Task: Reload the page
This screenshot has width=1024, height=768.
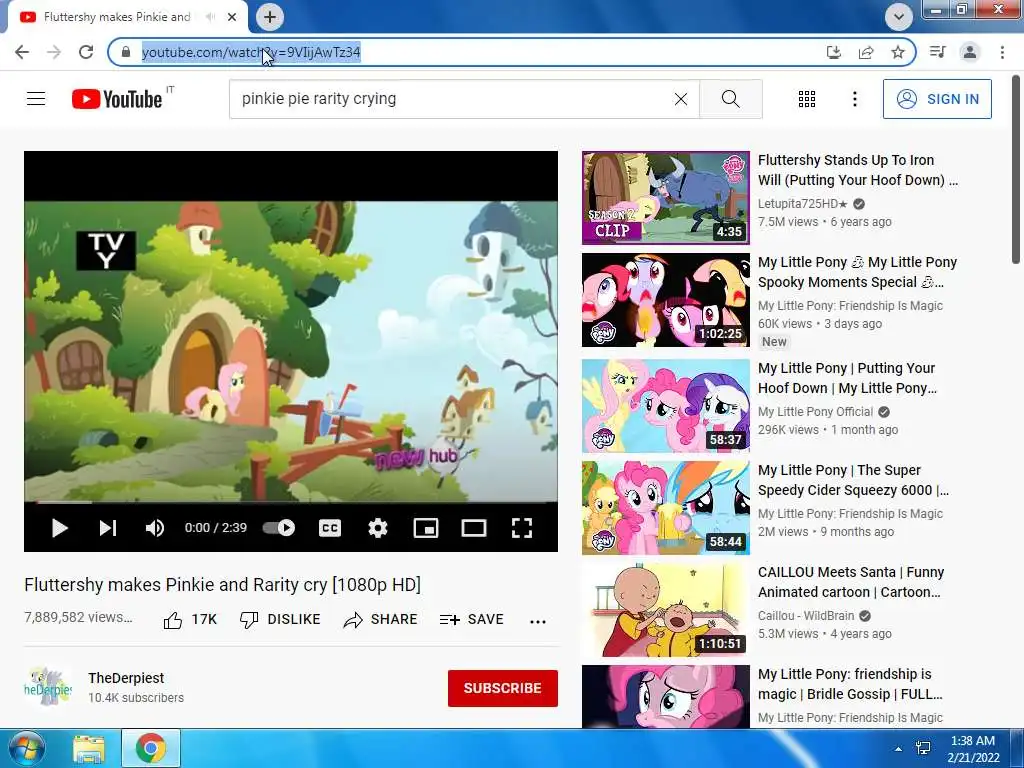Action: 86,52
